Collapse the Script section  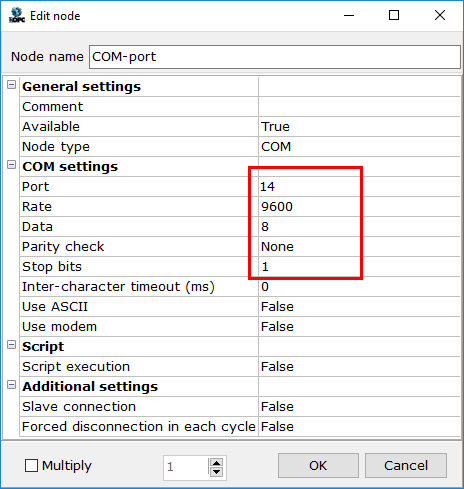pos(11,345)
